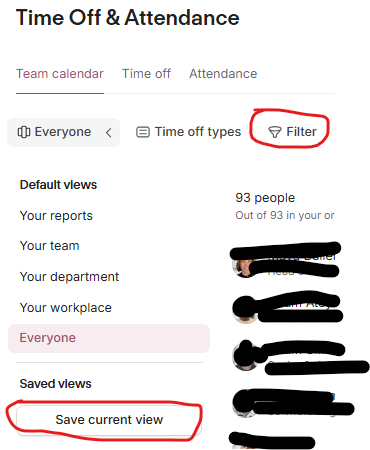Click the first person's avatar photo
The height and width of the screenshot is (450, 370).
(246, 266)
